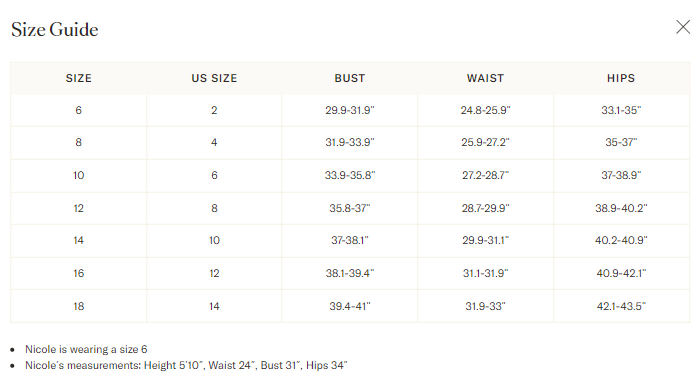
Task: Select the BUST column header
Action: pyautogui.click(x=350, y=78)
